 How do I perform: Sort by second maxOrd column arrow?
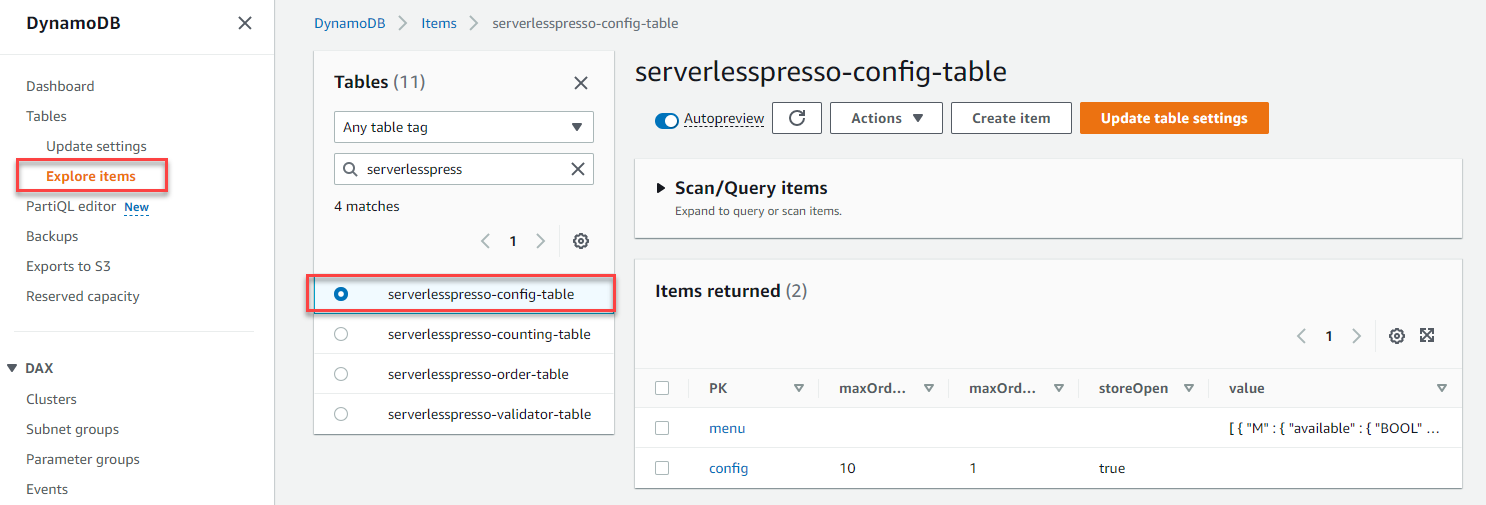click(x=1059, y=388)
